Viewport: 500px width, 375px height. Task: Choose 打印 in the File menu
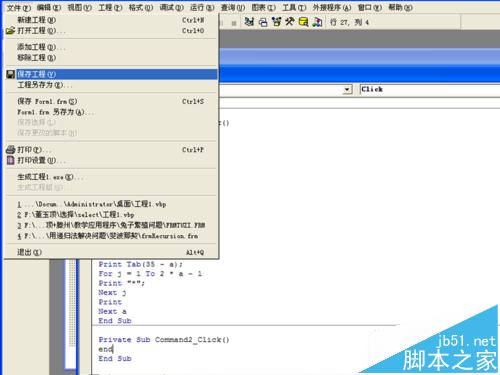(111, 150)
